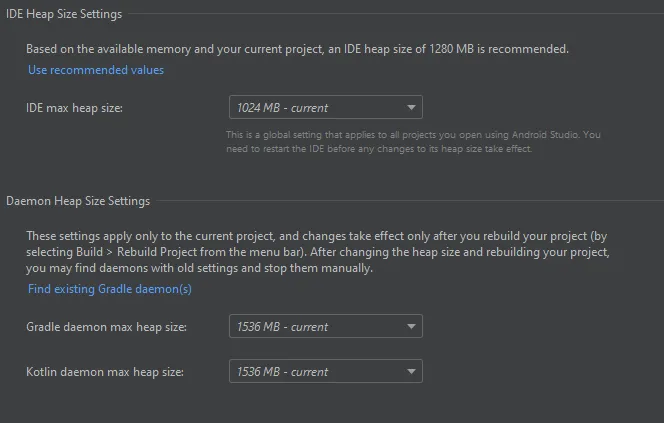
Task: Click the Daemon Heap Size Settings header
Action: pyautogui.click(x=78, y=201)
